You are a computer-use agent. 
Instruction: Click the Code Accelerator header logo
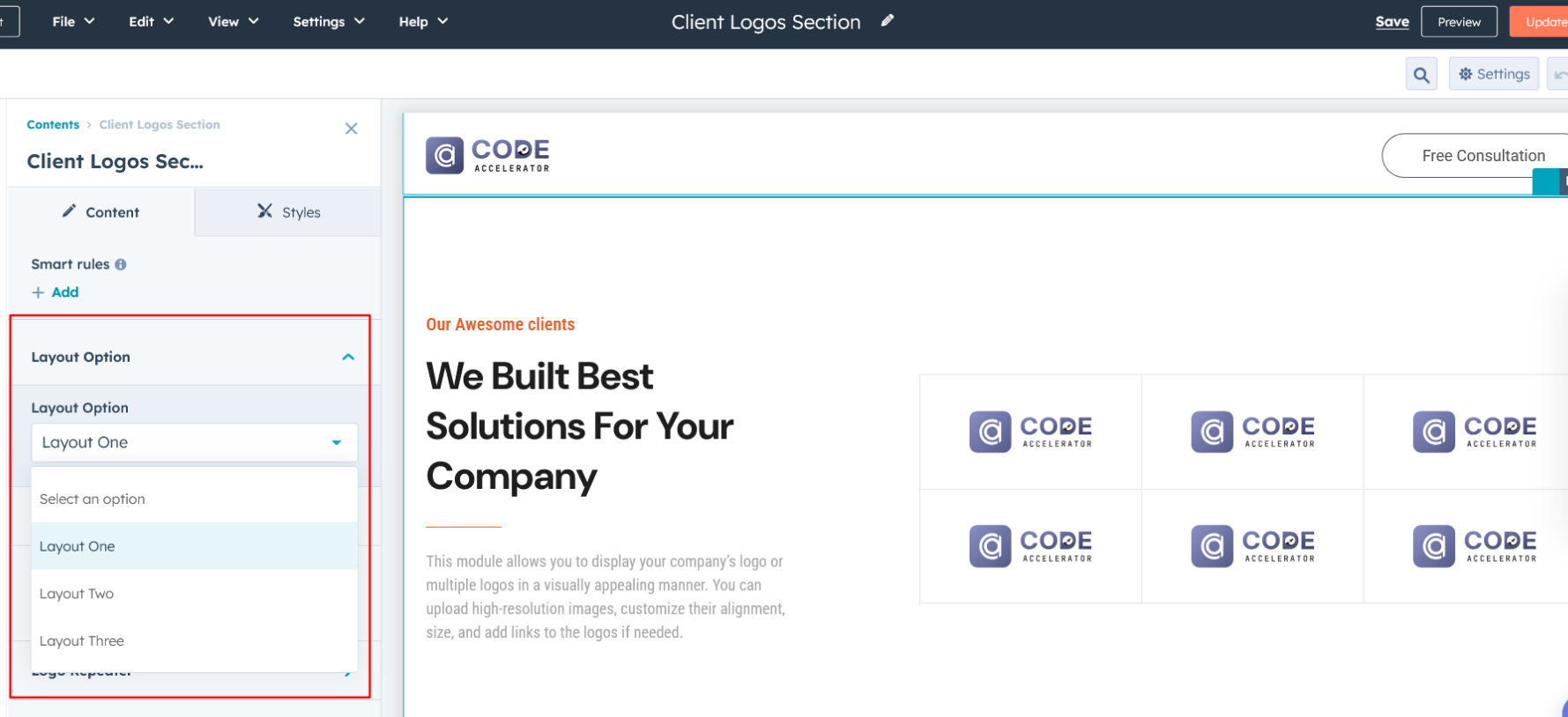click(487, 155)
